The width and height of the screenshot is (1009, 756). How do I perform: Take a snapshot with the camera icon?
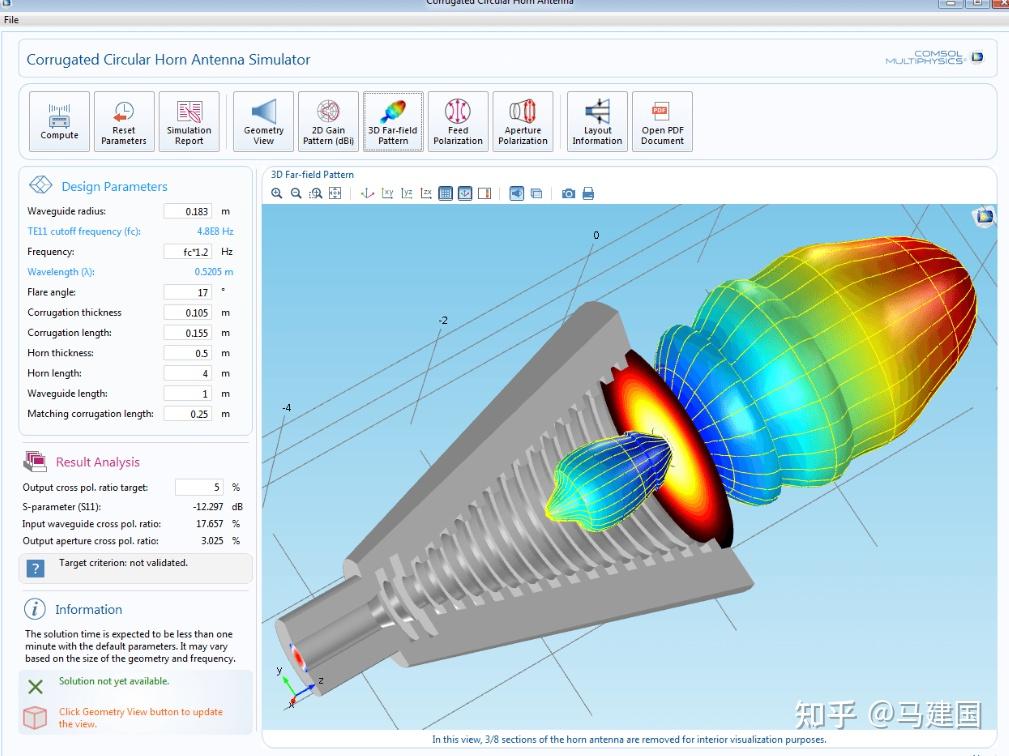pyautogui.click(x=568, y=192)
